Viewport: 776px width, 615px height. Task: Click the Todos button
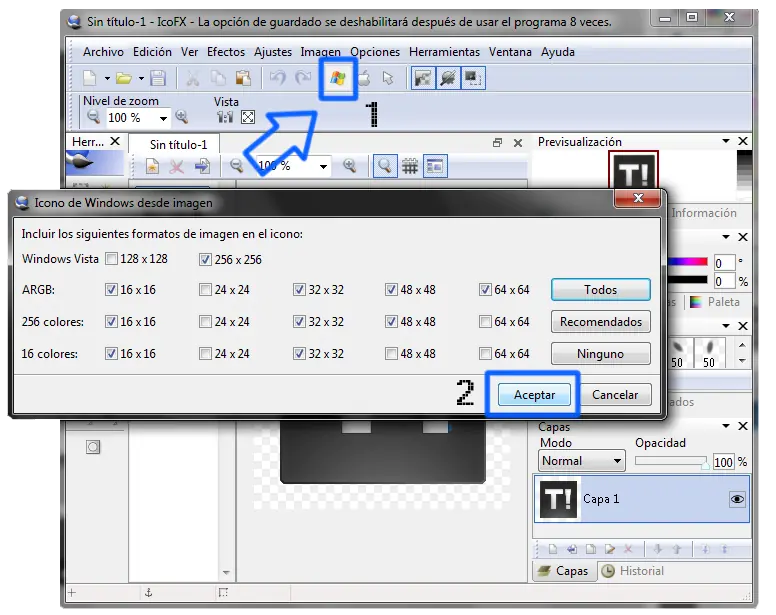pos(600,289)
